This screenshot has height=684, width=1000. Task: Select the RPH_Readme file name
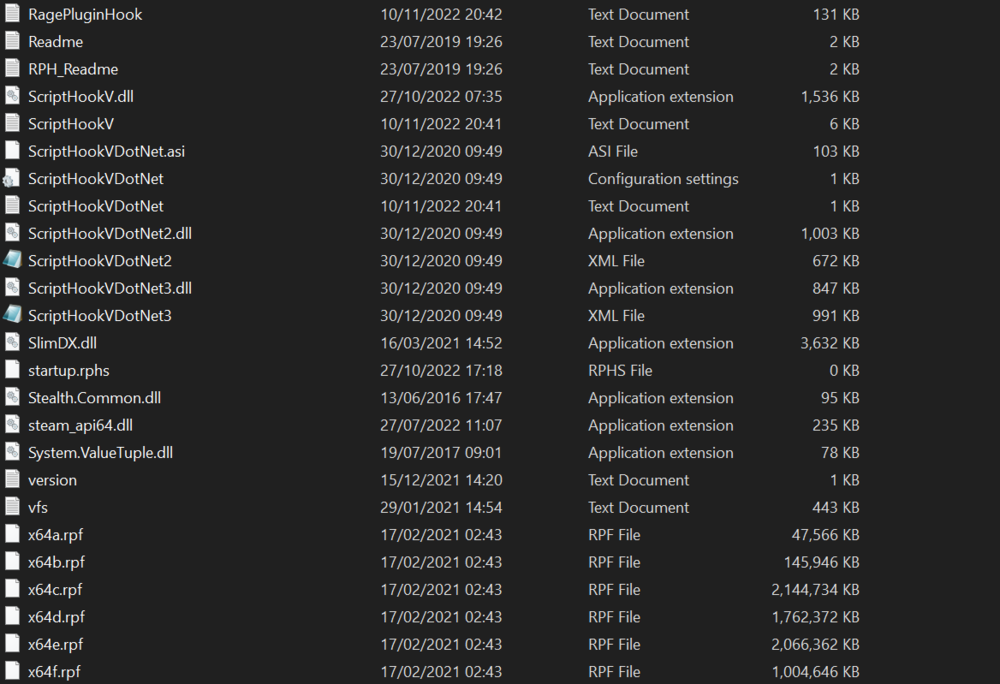[x=73, y=69]
